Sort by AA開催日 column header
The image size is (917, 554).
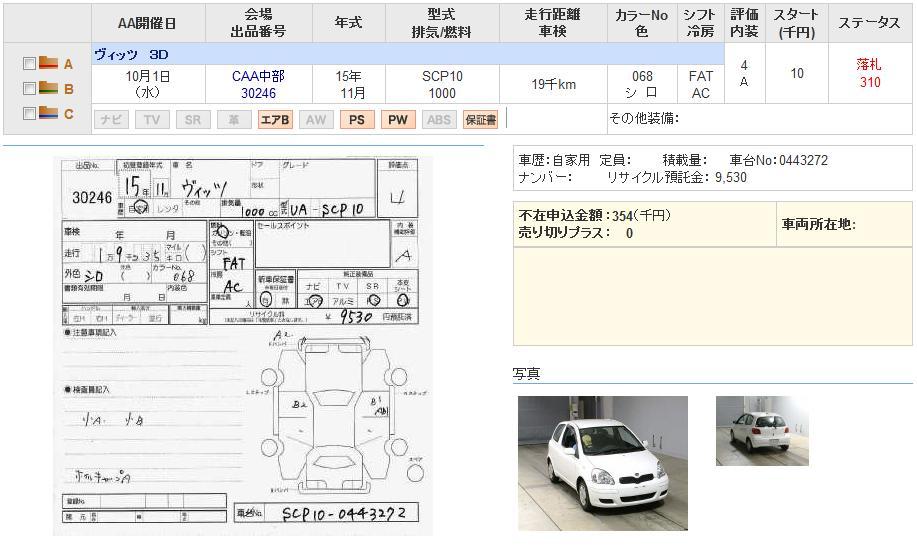147,23
